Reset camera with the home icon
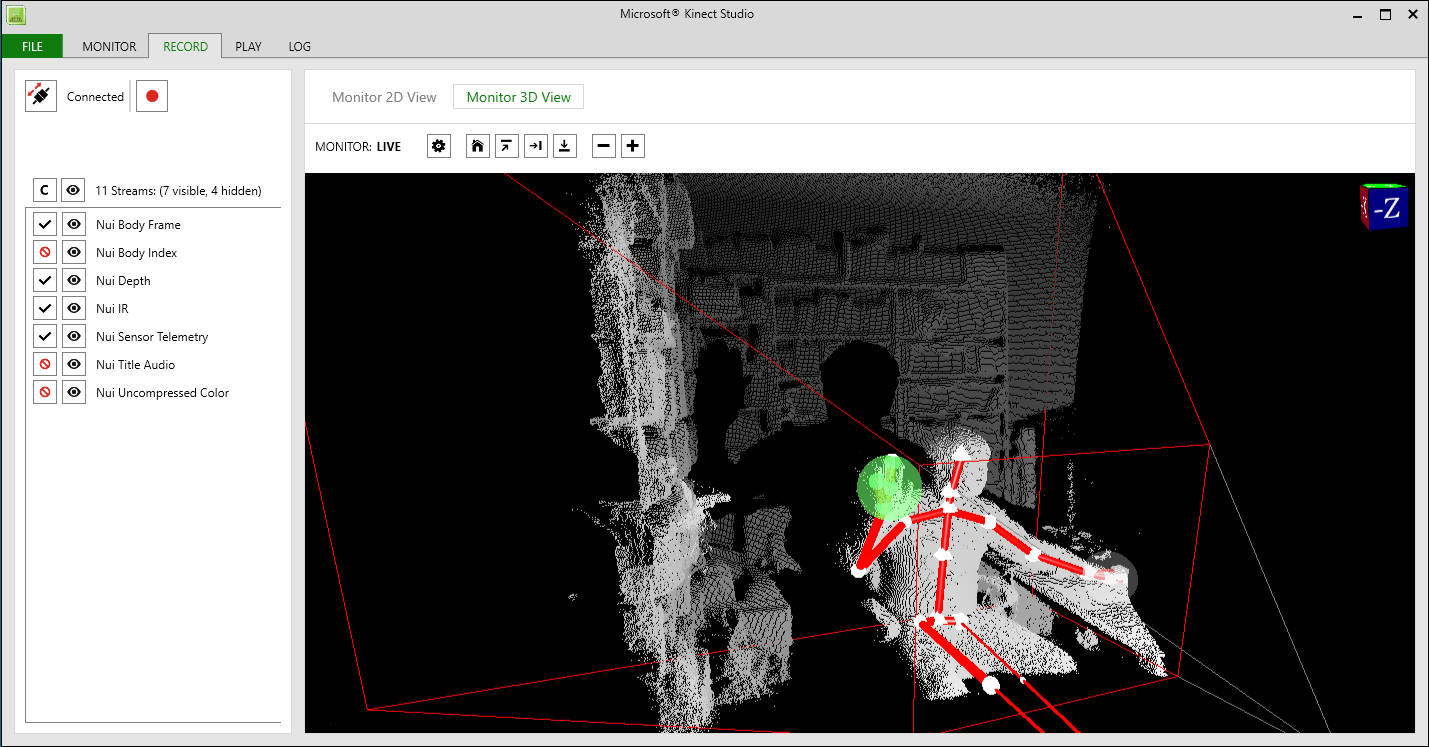The image size is (1429, 747). (x=478, y=146)
